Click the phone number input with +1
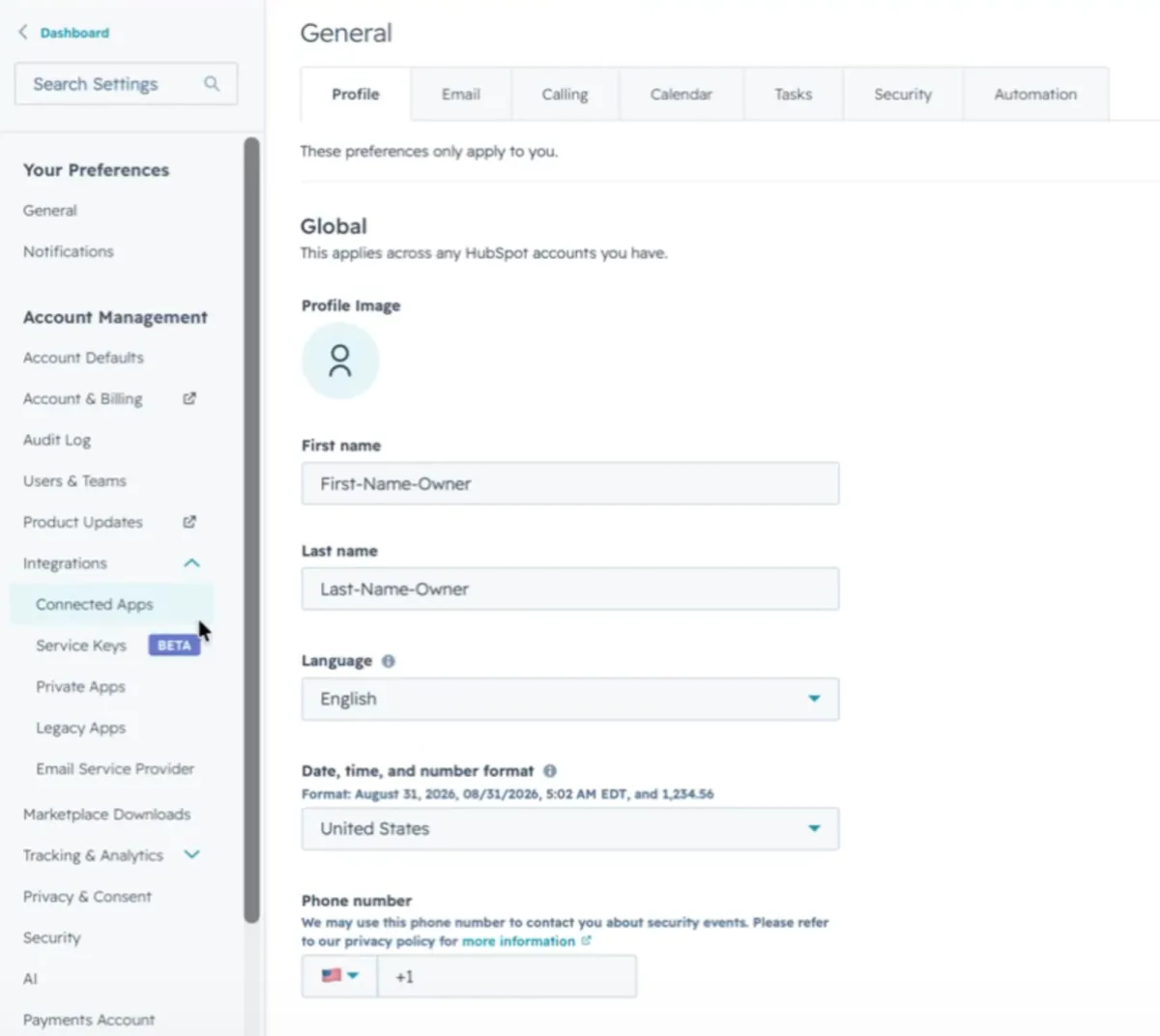 click(507, 976)
